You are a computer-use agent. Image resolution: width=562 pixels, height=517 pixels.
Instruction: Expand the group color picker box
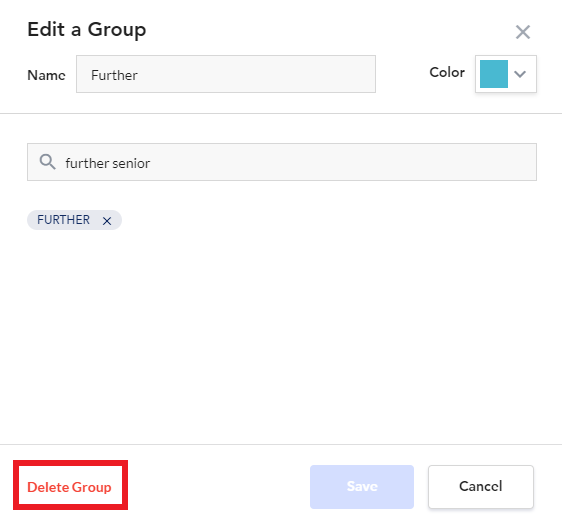[506, 74]
